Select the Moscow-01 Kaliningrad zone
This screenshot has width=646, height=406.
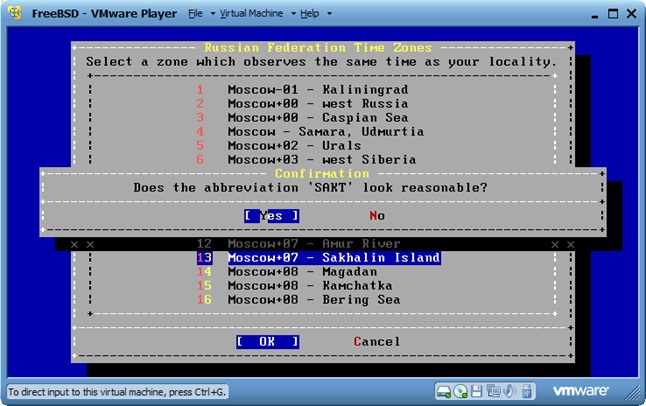pos(316,90)
